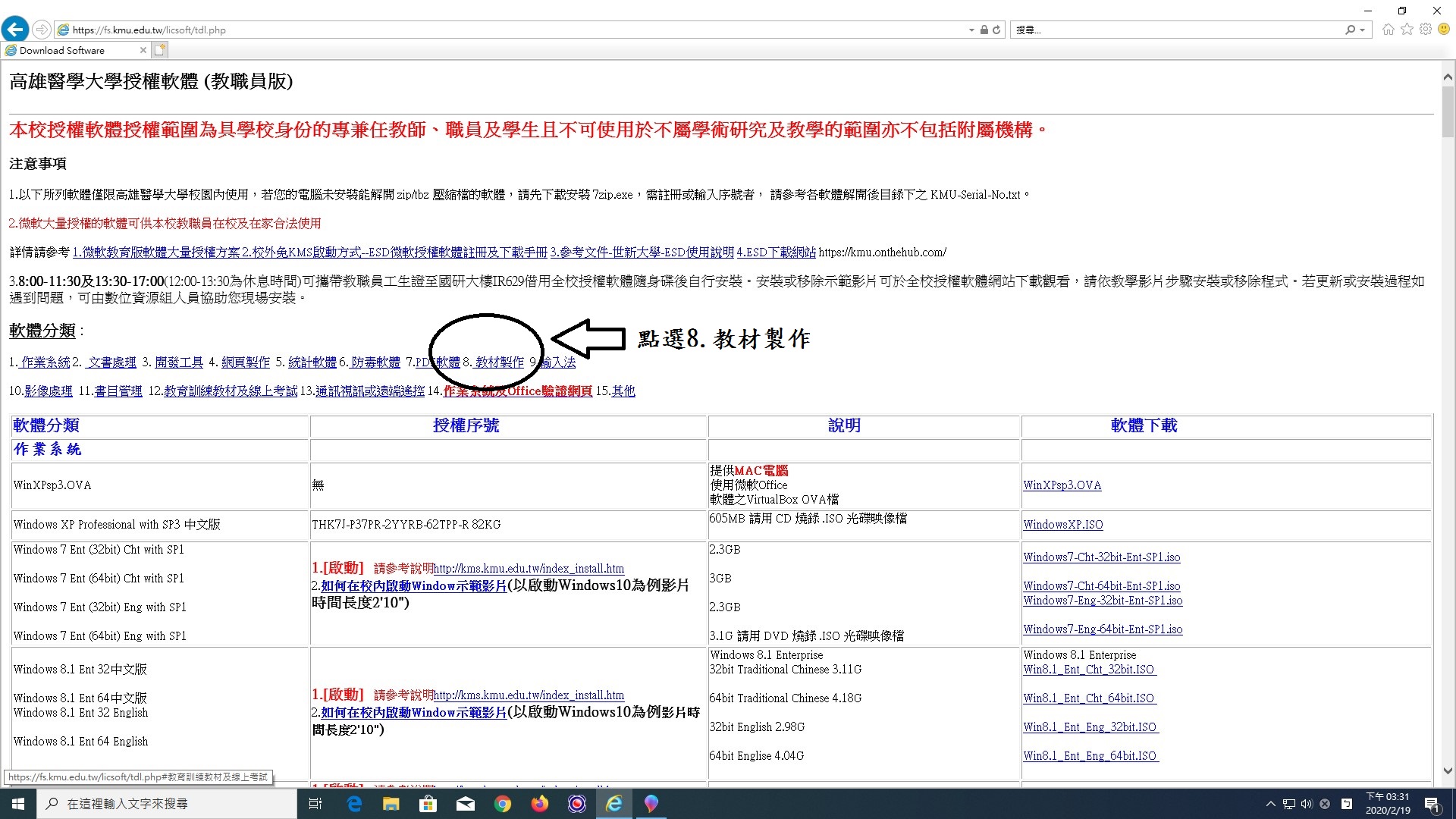Click the browser Back arrow button

[x=15, y=30]
